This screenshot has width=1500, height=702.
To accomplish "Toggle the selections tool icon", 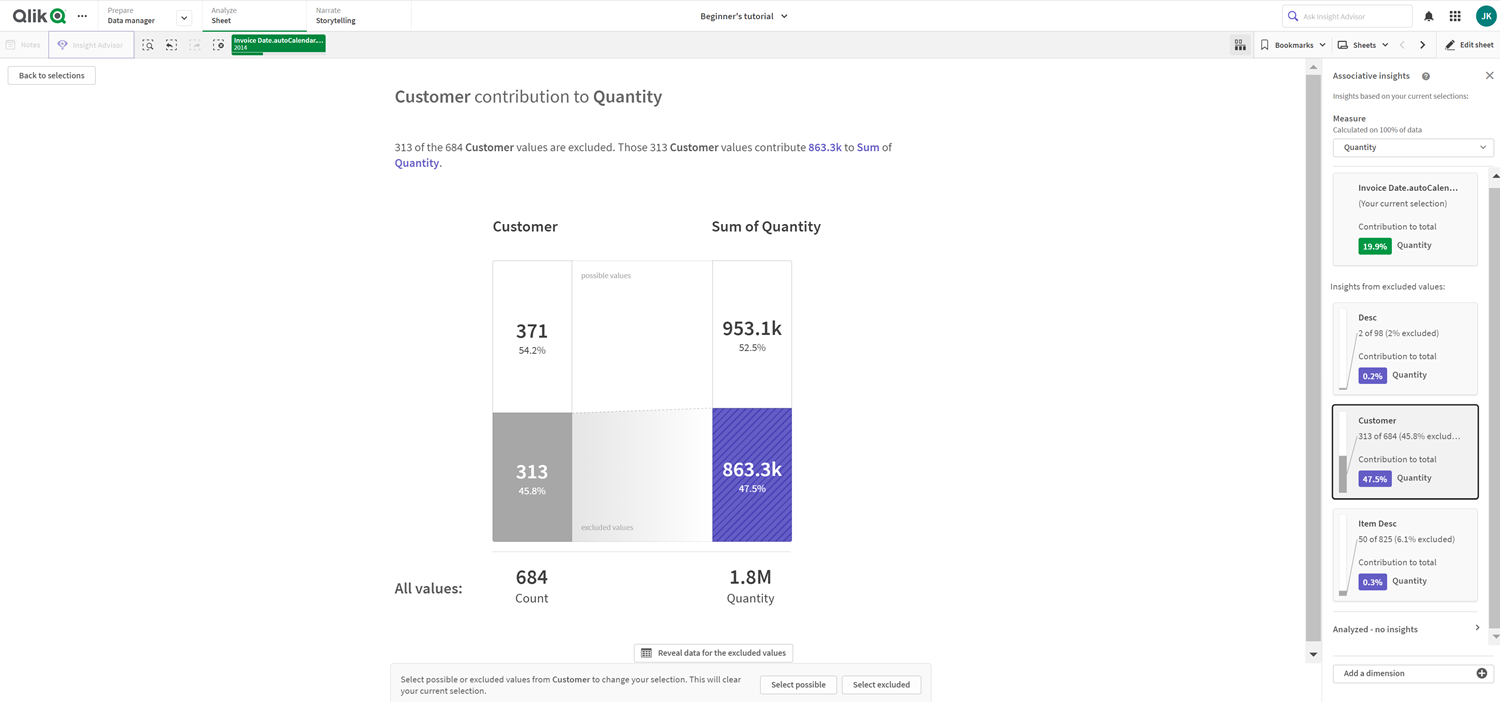I will tap(1240, 45).
